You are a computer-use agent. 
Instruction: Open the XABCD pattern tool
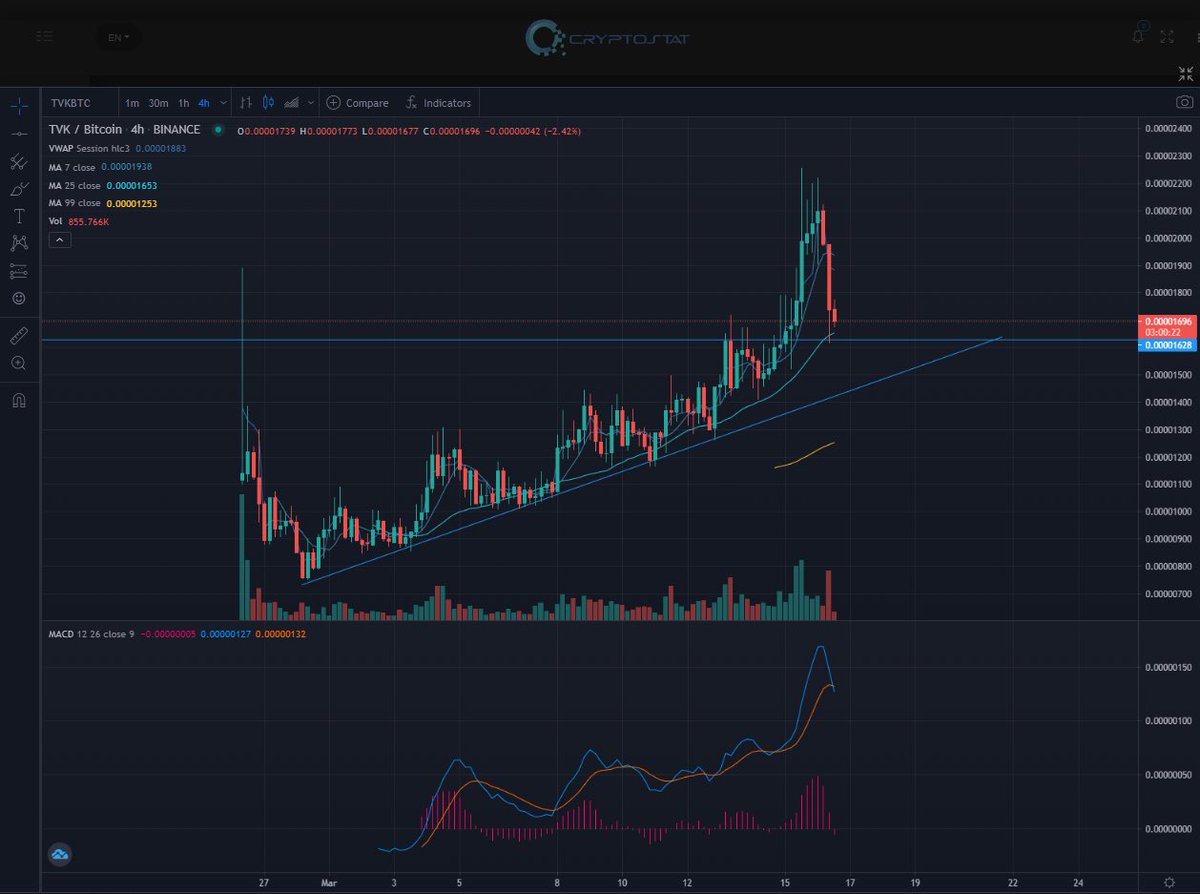pos(19,243)
